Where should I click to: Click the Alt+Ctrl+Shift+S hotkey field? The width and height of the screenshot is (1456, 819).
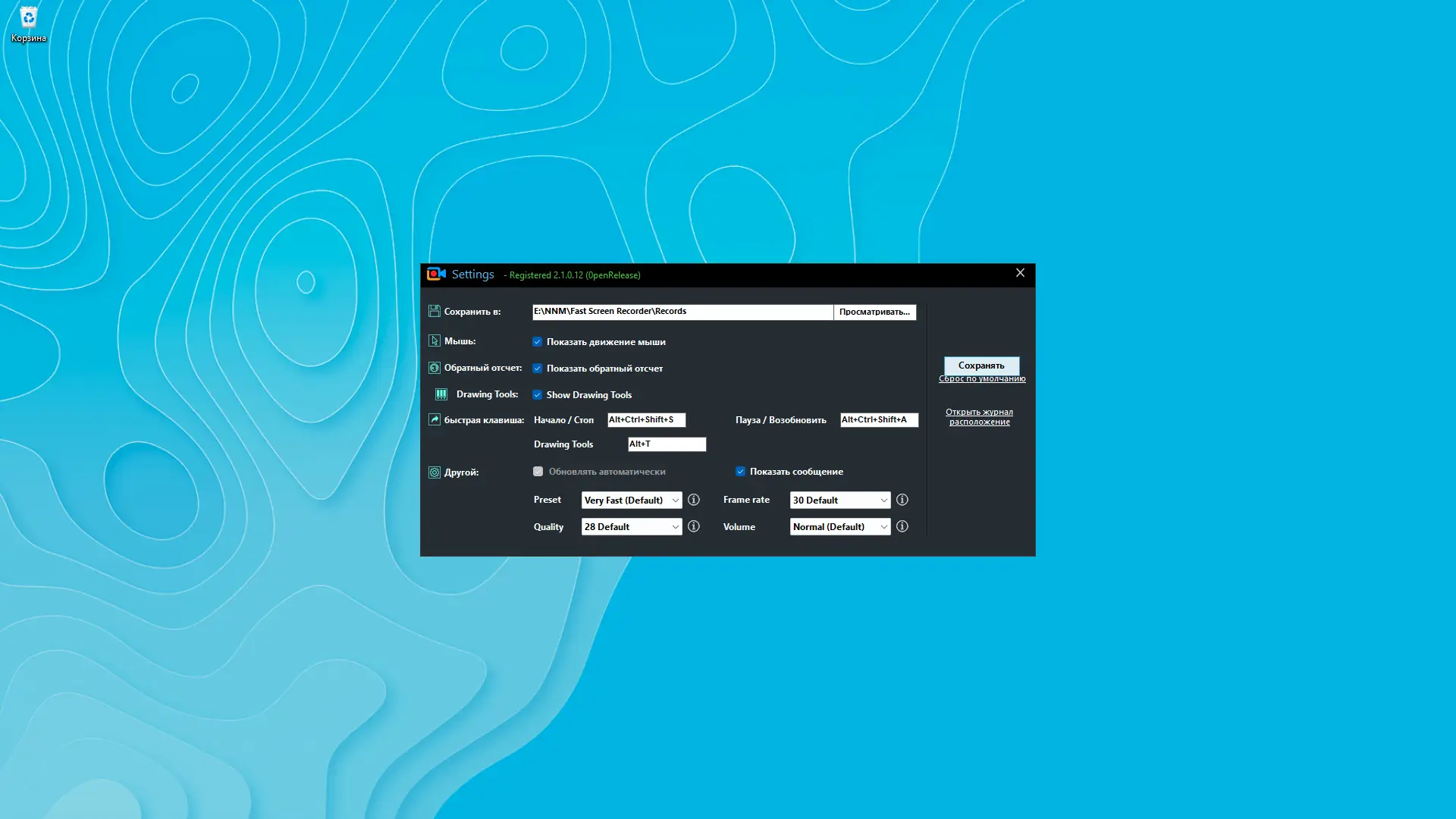[x=645, y=419]
